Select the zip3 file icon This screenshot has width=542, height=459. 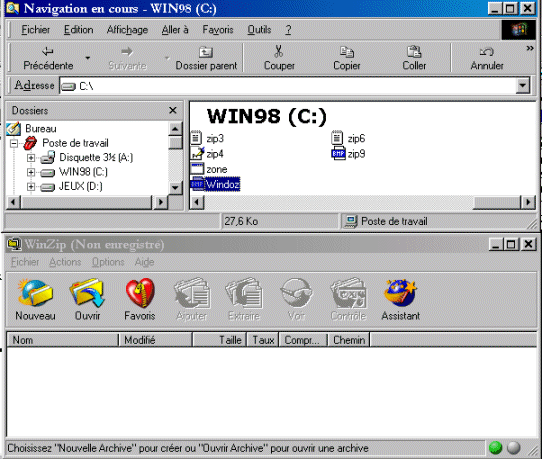coord(196,138)
